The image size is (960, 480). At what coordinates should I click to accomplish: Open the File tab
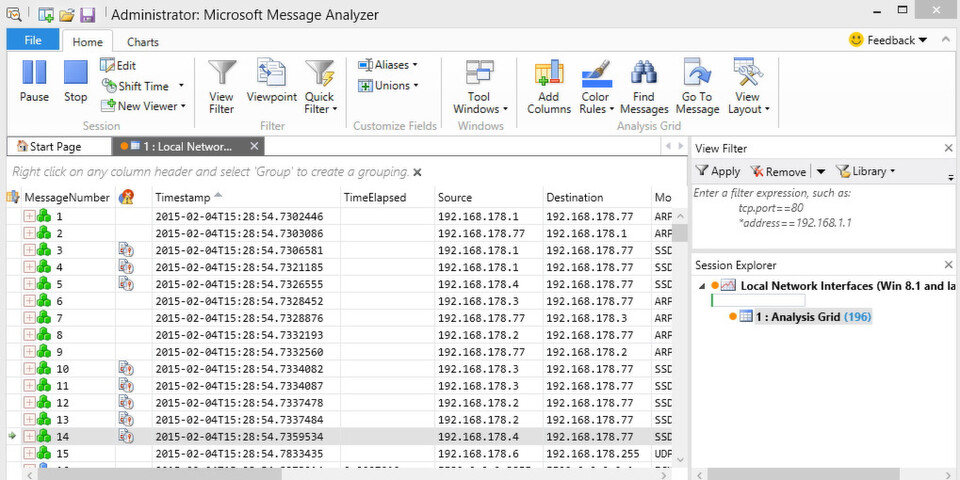point(33,40)
